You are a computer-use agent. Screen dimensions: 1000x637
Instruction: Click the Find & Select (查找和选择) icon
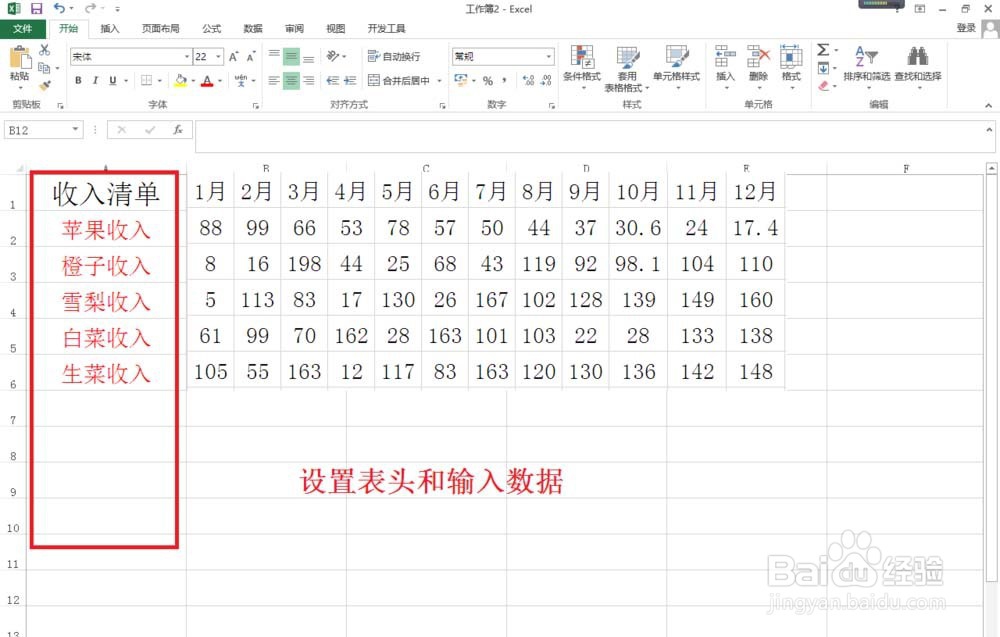(x=917, y=60)
